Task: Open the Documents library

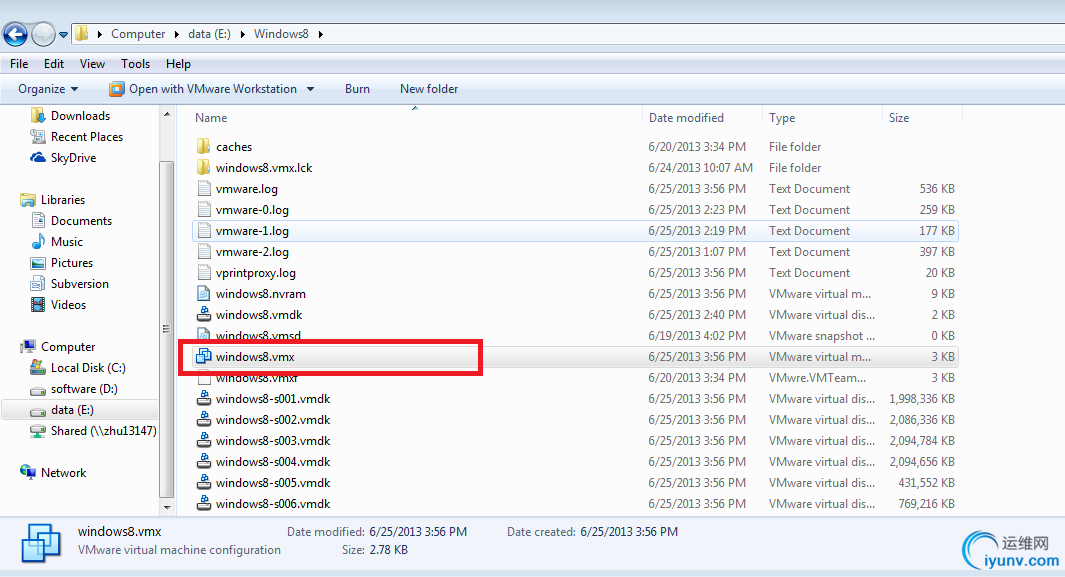Action: pyautogui.click(x=81, y=221)
